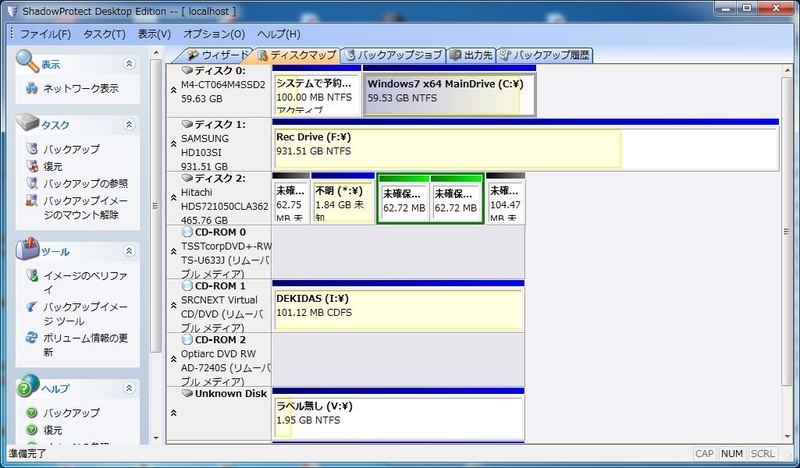Click the magnifier 表示 panel icon
The image size is (800, 468).
click(x=27, y=61)
